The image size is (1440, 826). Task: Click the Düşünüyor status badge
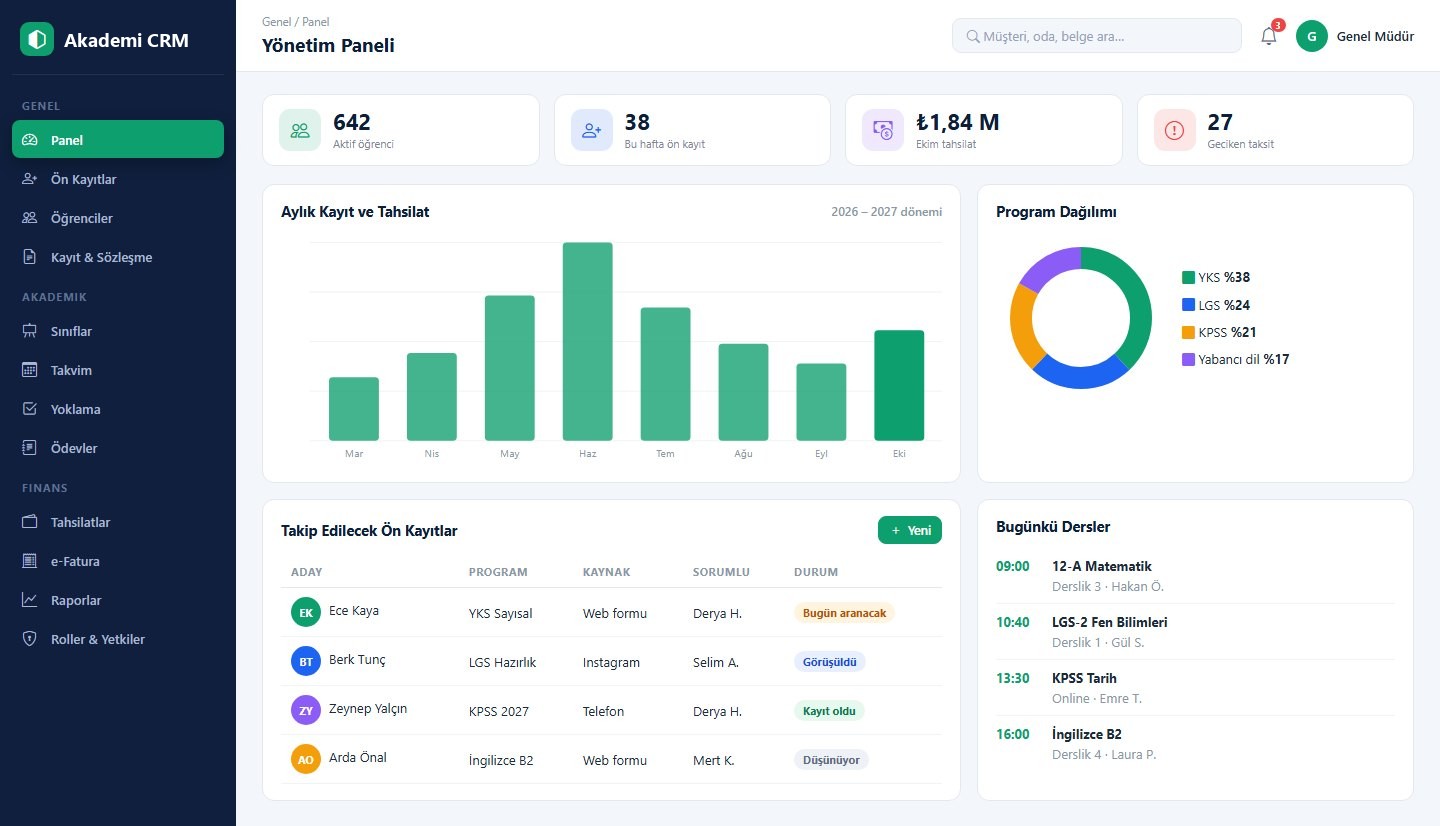point(832,760)
